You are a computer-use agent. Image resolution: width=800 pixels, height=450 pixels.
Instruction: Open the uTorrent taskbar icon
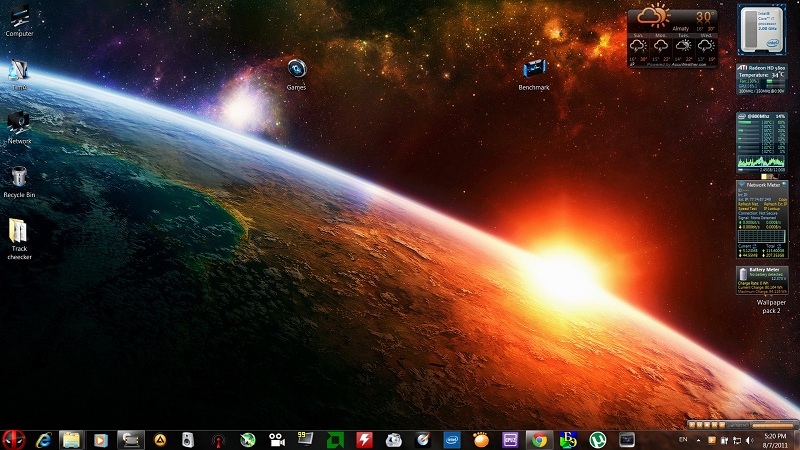tap(597, 440)
